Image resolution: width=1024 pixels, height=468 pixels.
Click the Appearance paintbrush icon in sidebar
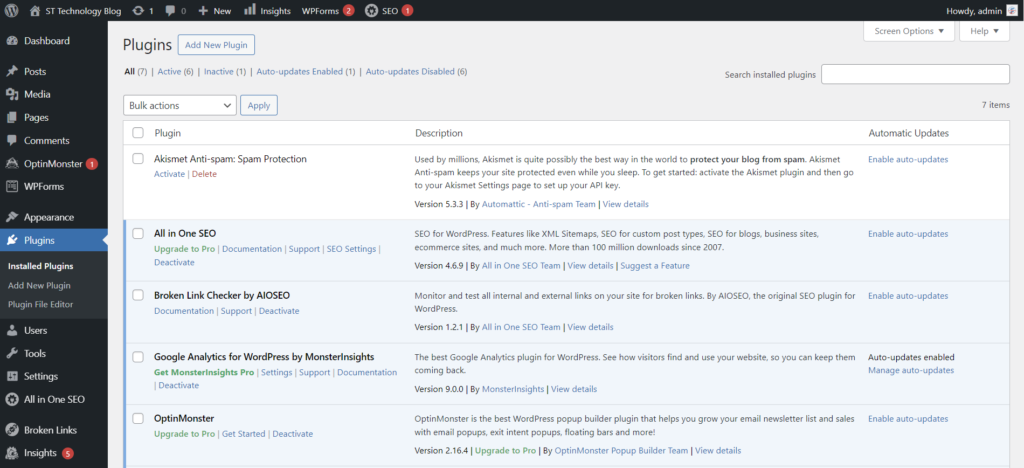coord(12,217)
